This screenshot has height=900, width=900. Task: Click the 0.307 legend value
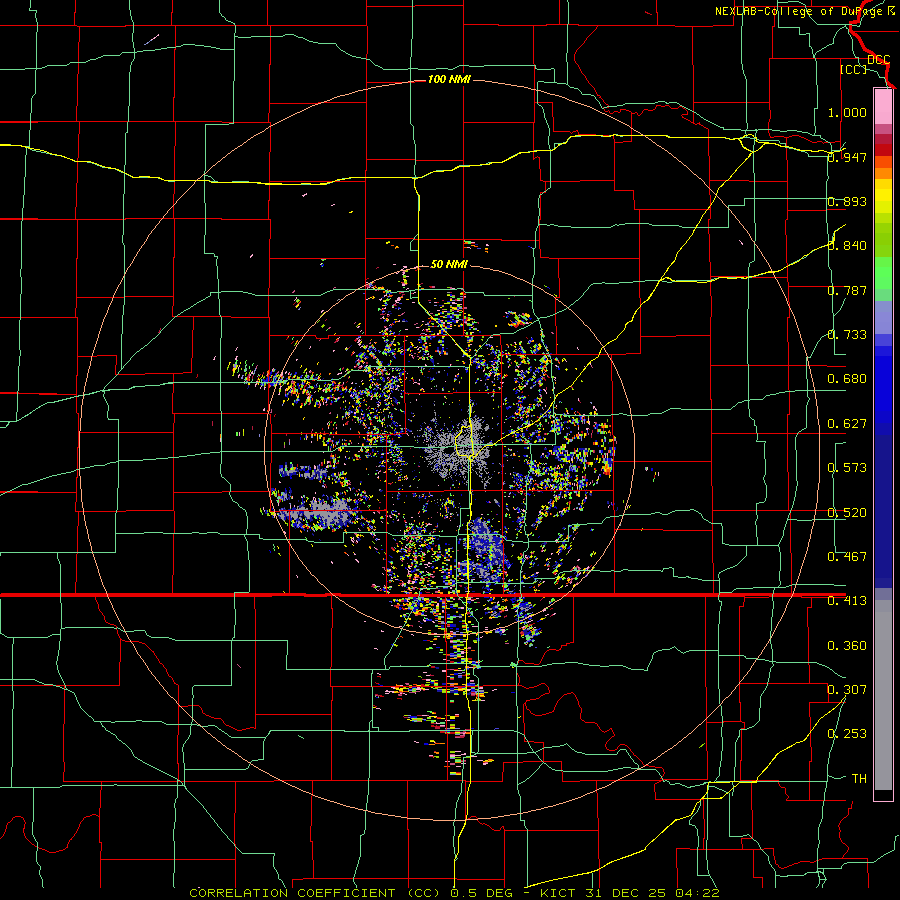tap(847, 690)
